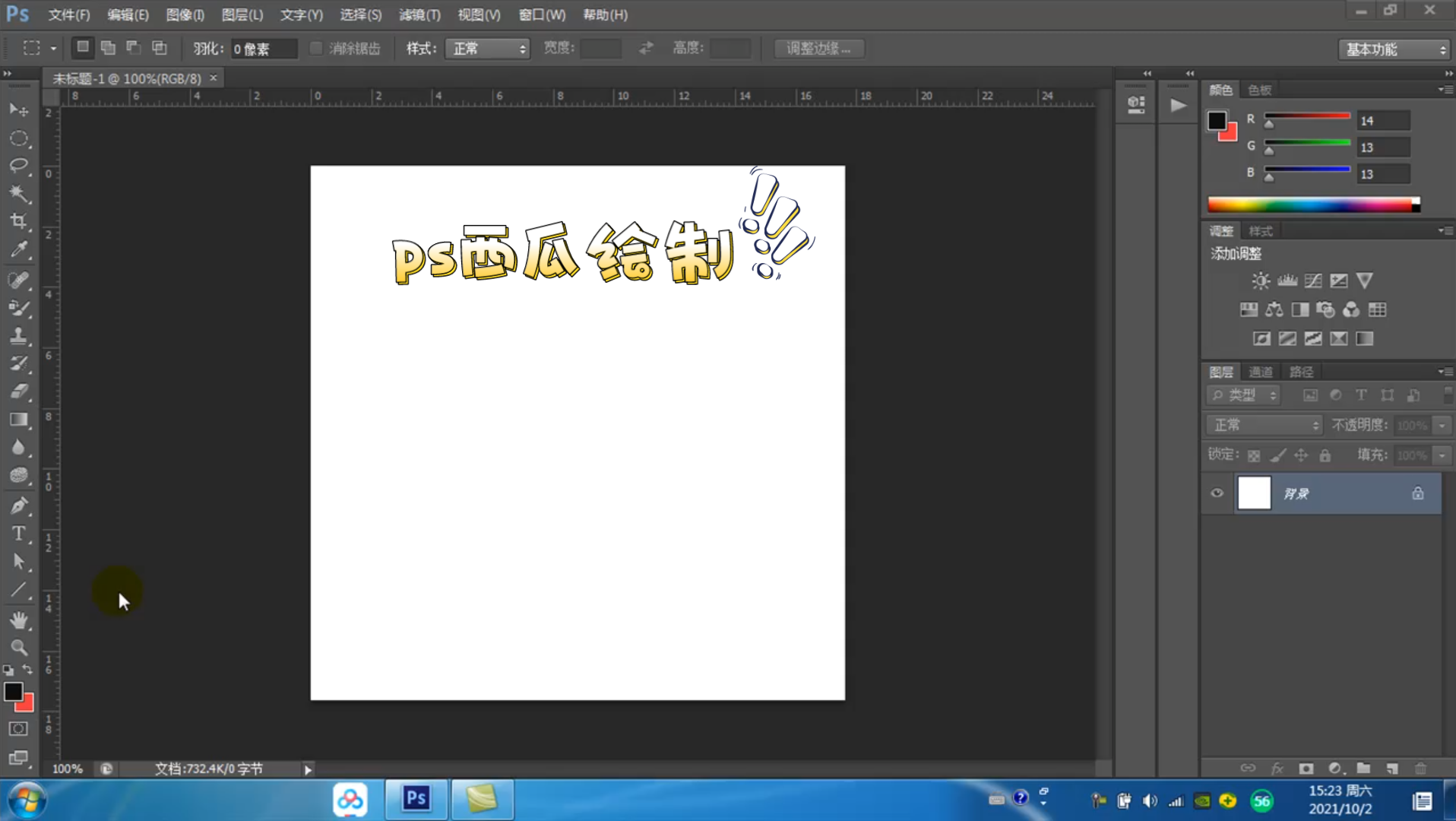Viewport: 1456px width, 821px height.
Task: Select the Line shape tool
Action: pyautogui.click(x=19, y=590)
